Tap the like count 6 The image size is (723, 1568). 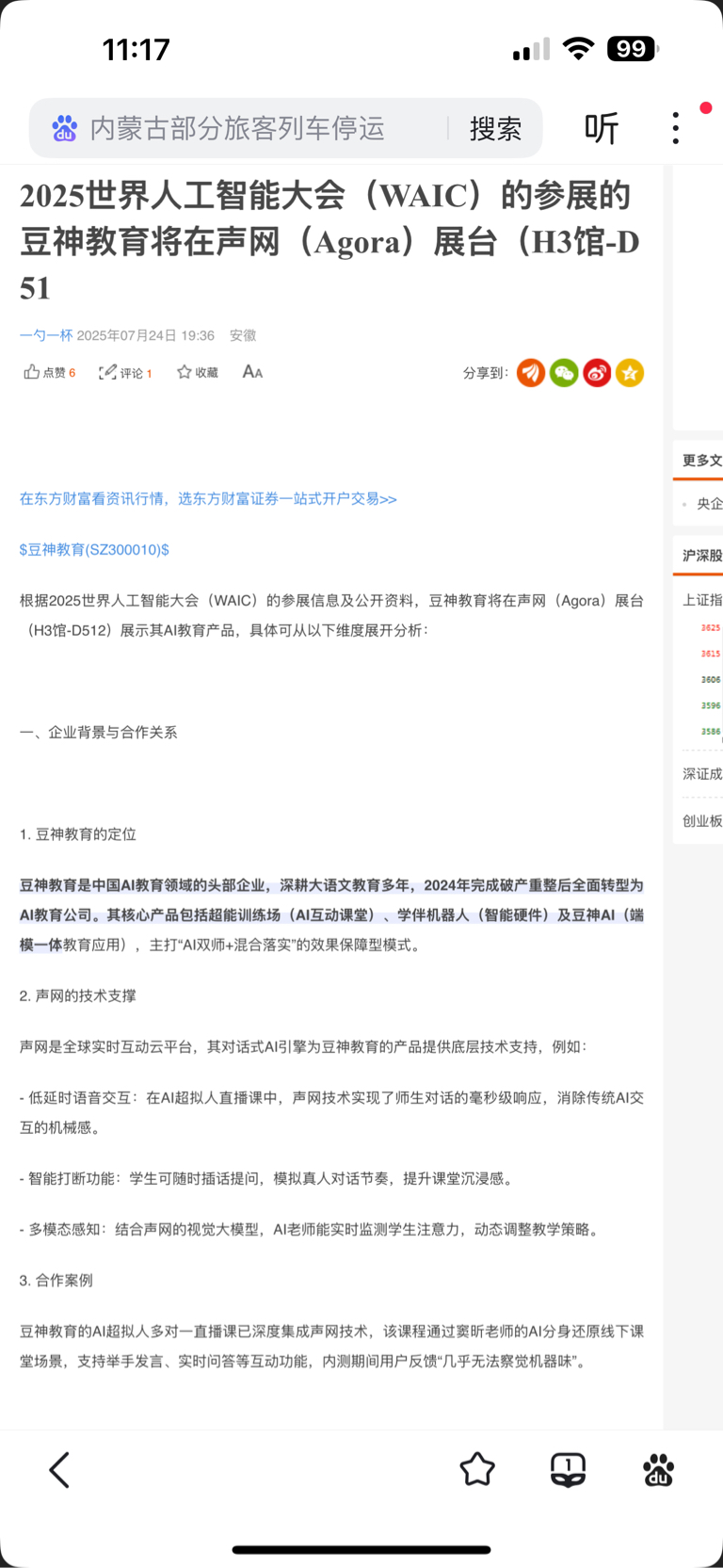[x=72, y=373]
